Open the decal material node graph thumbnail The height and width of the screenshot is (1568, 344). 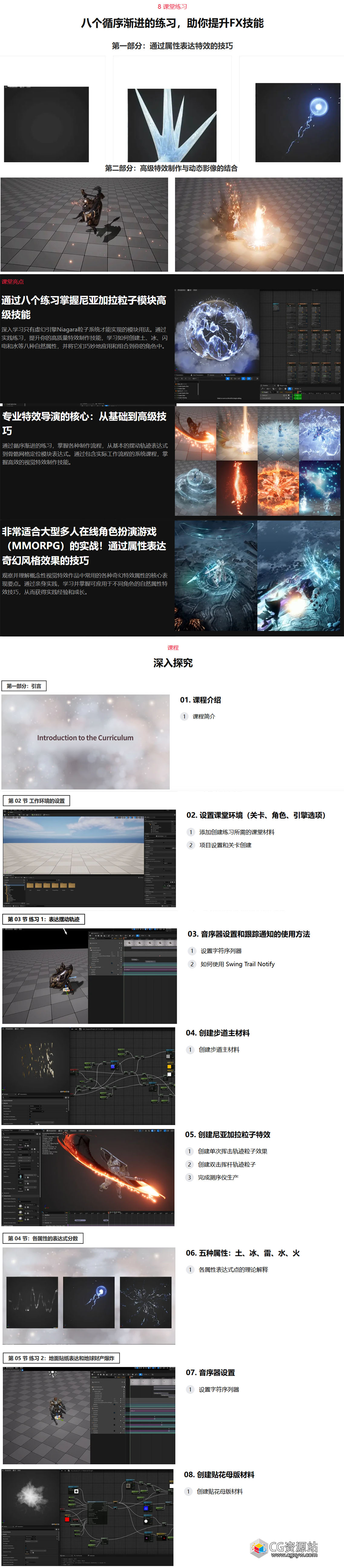87,1517
